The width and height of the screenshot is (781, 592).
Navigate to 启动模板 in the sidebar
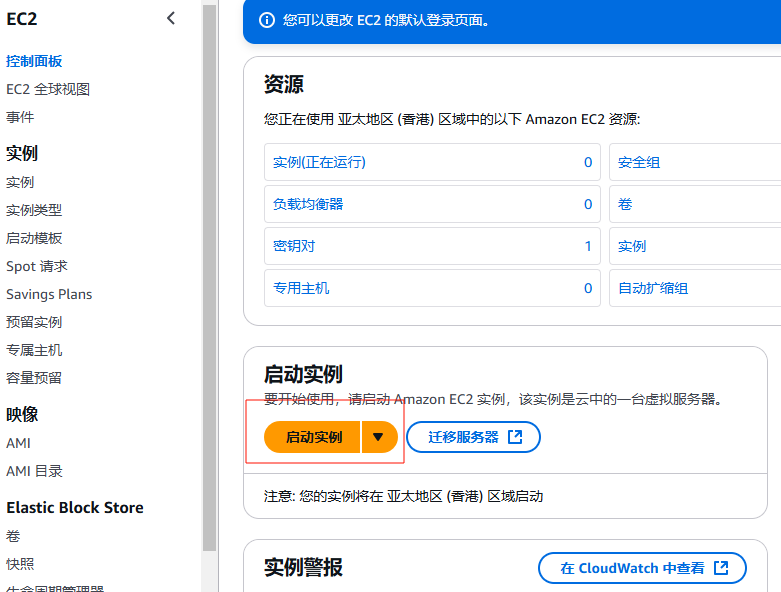coord(34,238)
